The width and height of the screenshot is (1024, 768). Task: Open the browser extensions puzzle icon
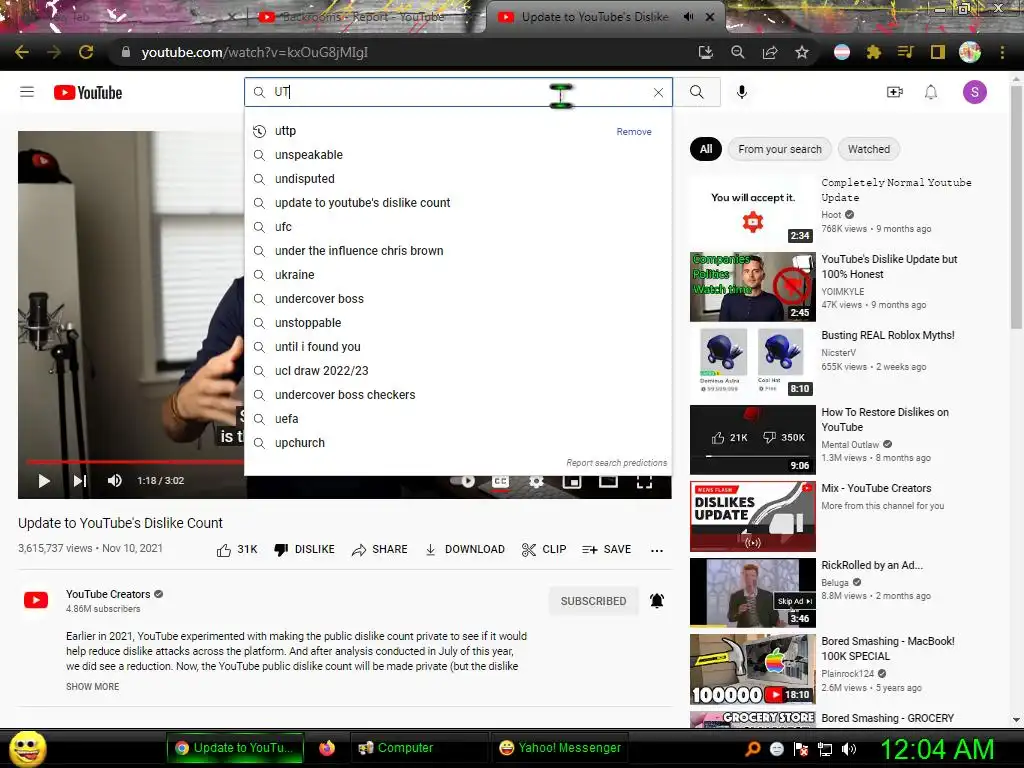coord(873,52)
